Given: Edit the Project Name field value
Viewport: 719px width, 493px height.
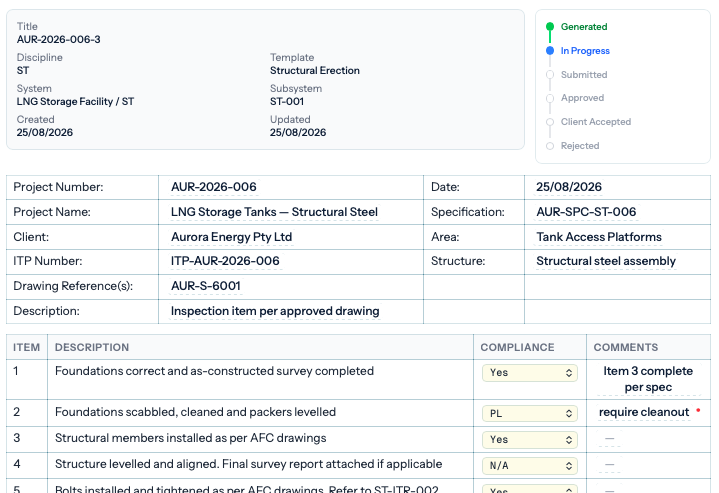Looking at the screenshot, I should pyautogui.click(x=274, y=212).
